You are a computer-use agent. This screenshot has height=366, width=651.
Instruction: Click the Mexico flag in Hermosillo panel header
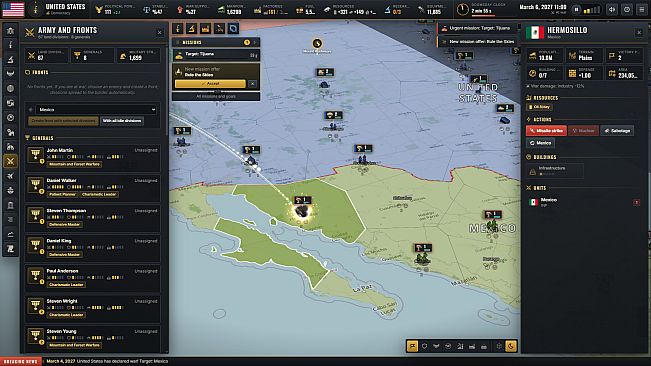click(x=535, y=32)
